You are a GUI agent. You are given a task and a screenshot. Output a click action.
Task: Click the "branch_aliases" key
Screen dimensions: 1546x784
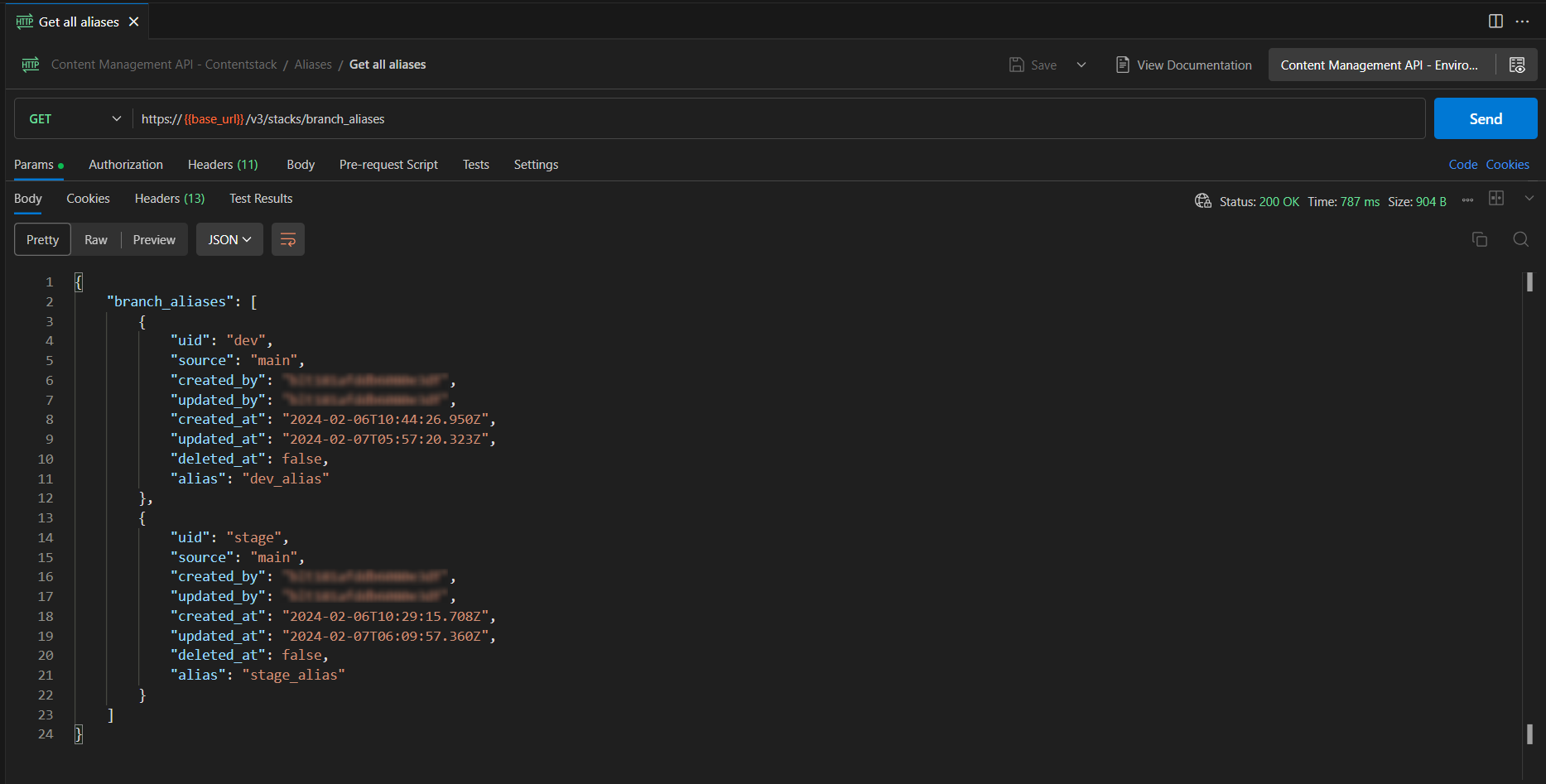coord(171,301)
